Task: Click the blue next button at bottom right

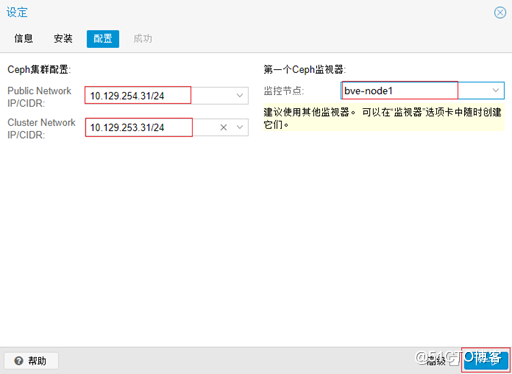Action: point(486,360)
